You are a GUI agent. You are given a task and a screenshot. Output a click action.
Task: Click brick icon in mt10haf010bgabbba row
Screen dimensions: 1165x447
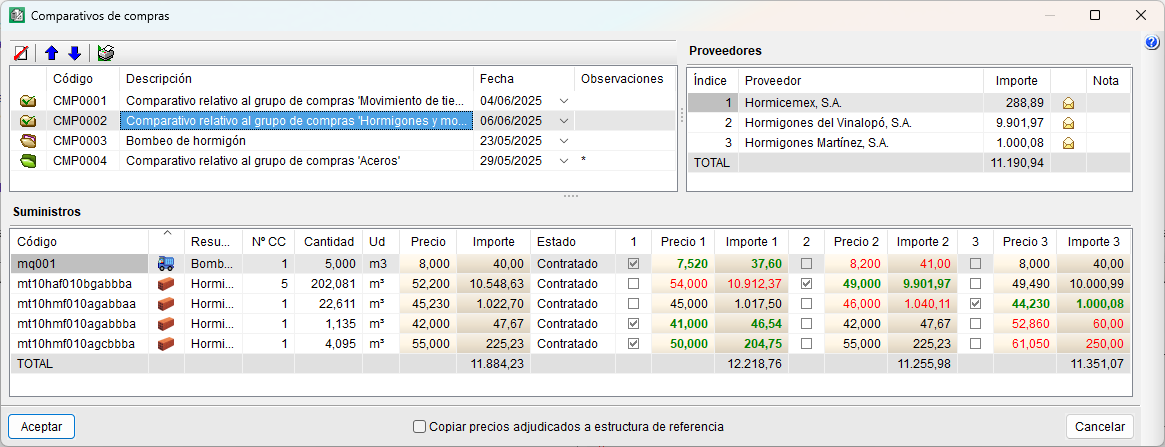(166, 284)
